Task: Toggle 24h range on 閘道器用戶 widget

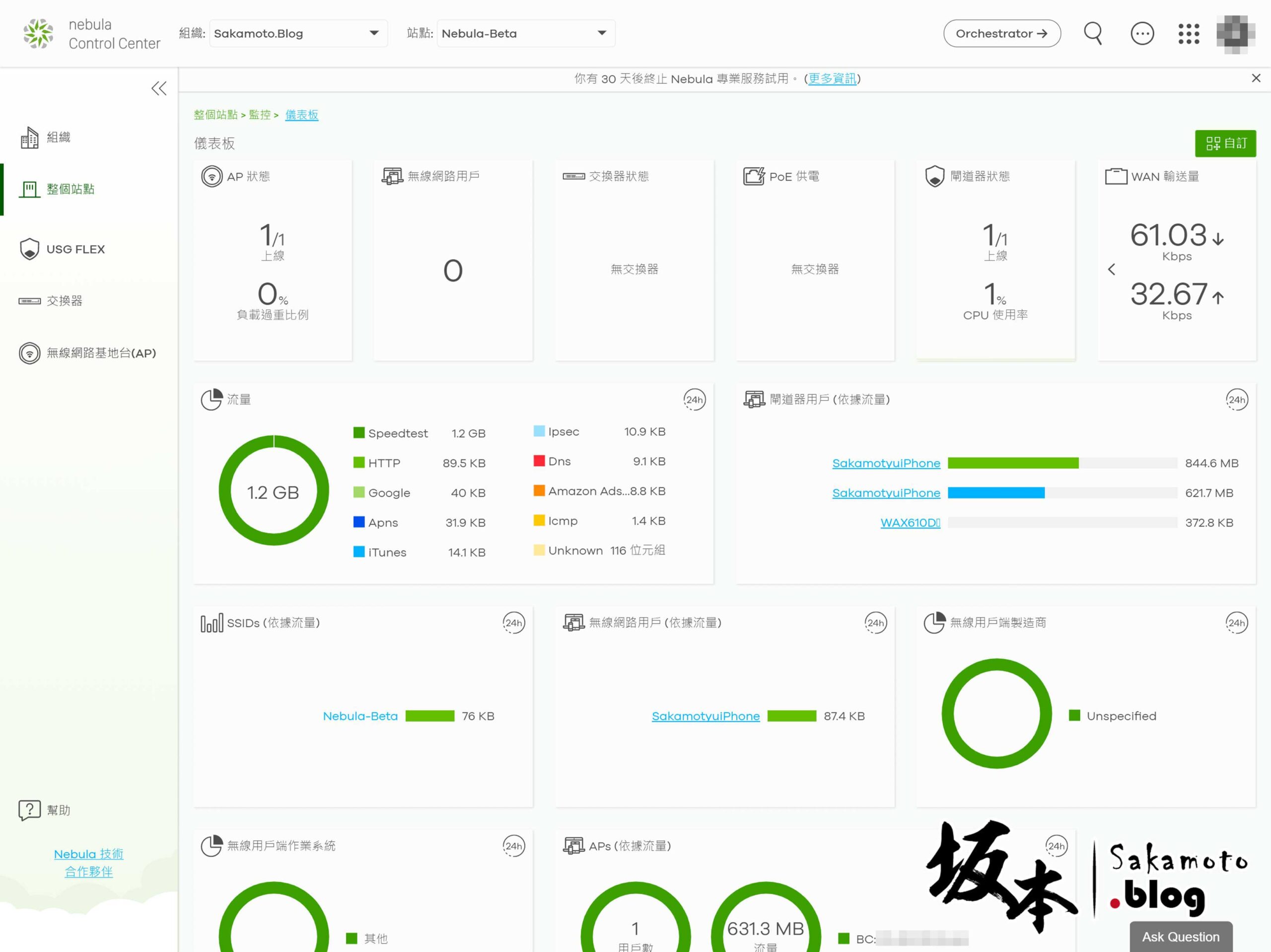Action: (1237, 399)
